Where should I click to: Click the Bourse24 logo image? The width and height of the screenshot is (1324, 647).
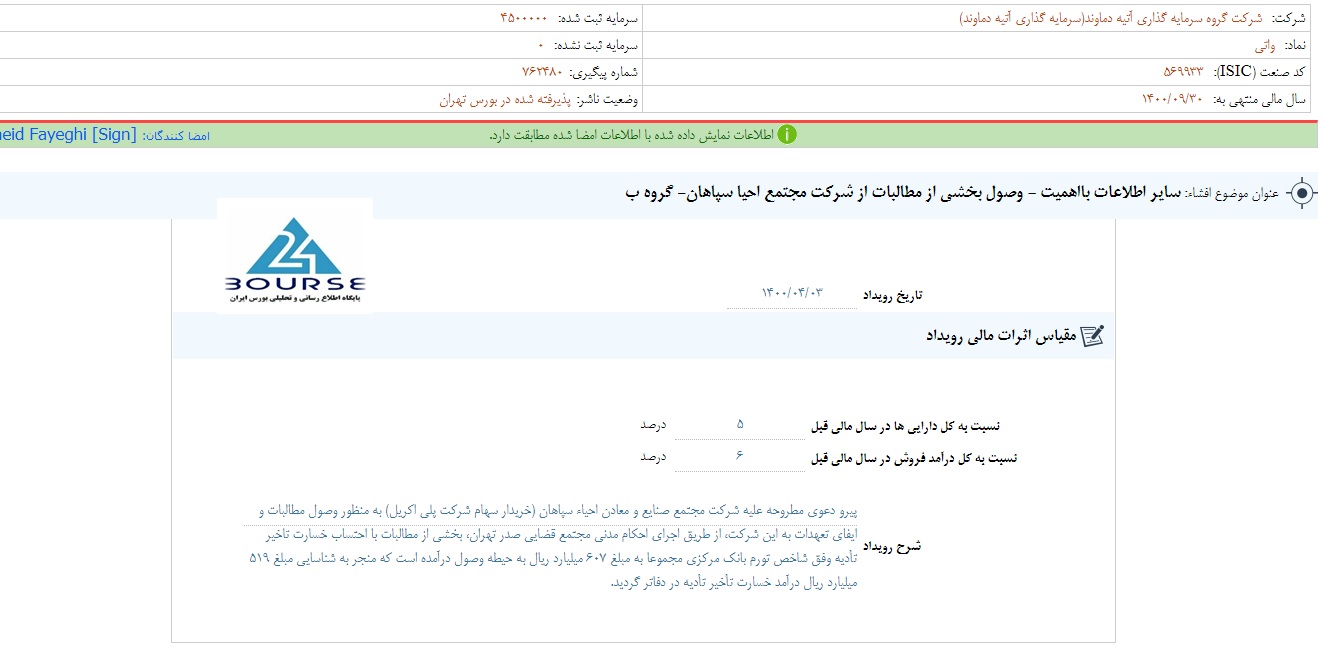click(x=295, y=258)
